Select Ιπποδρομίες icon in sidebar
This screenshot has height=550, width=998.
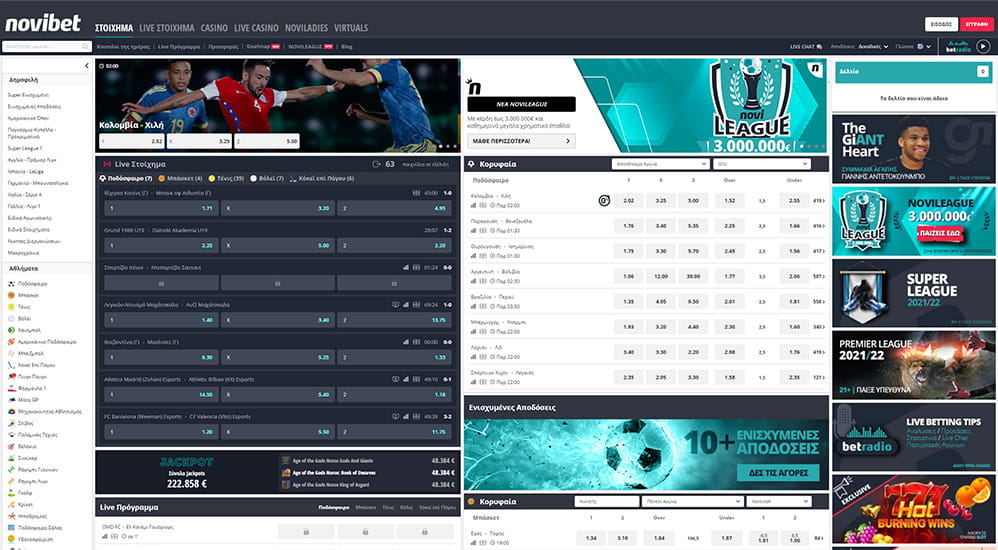(11, 516)
